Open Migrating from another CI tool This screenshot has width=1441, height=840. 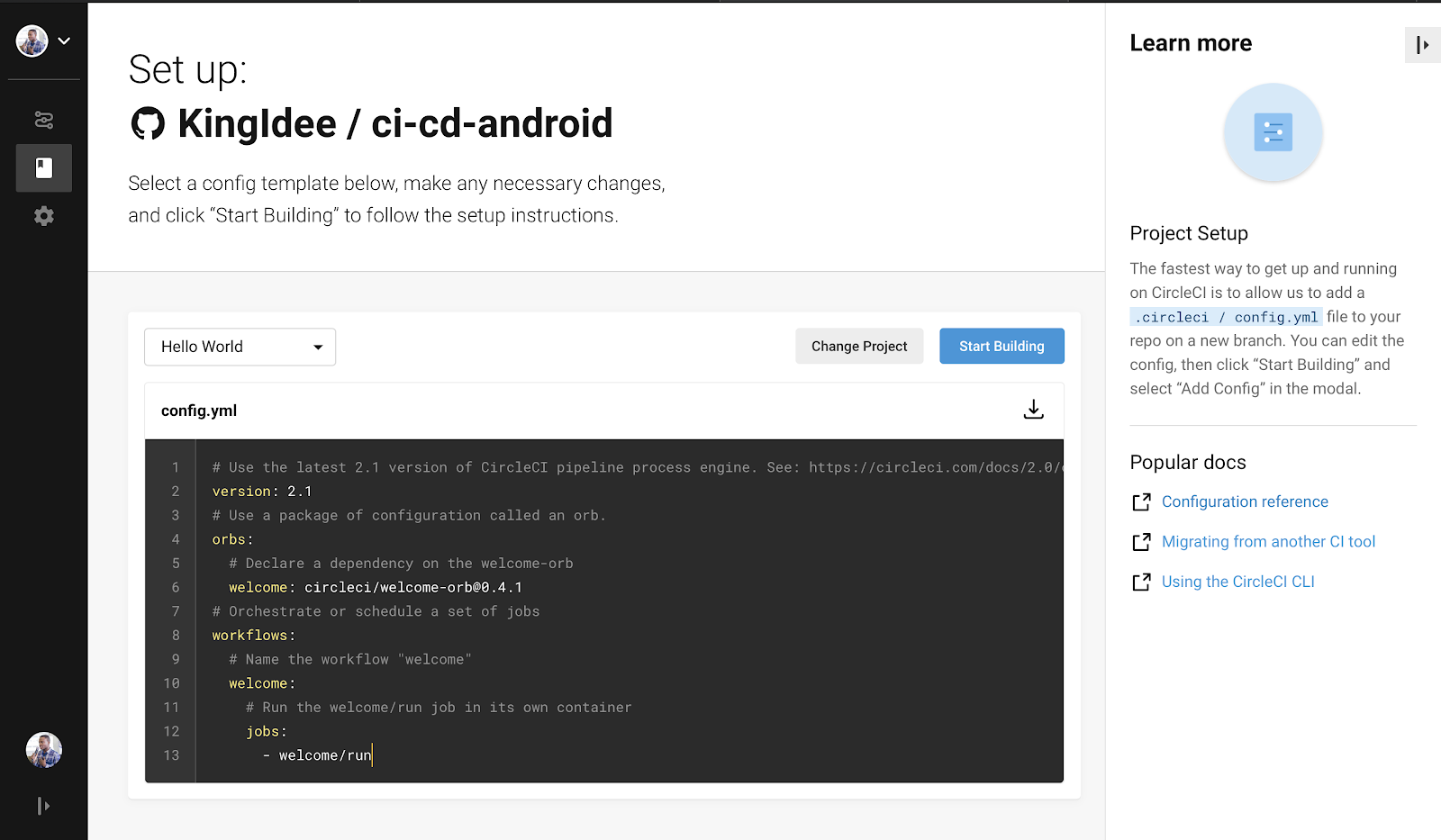tap(1268, 541)
